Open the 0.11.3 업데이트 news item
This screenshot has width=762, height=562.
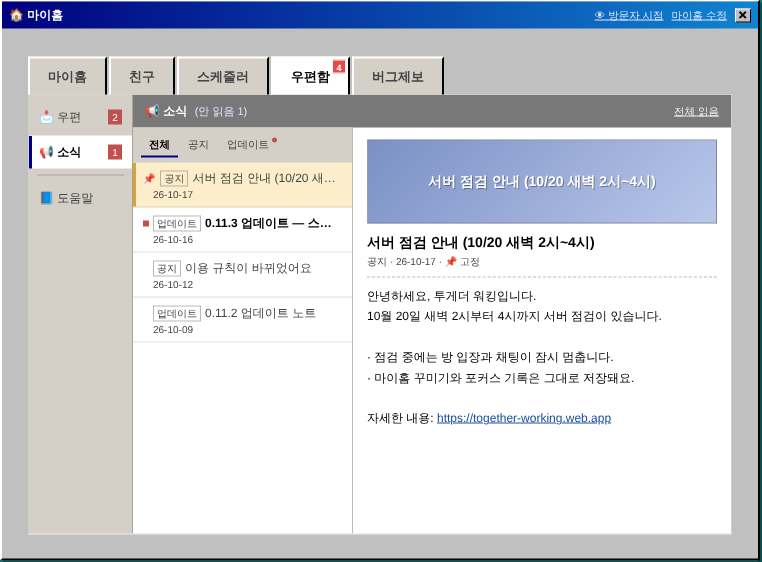click(x=242, y=230)
